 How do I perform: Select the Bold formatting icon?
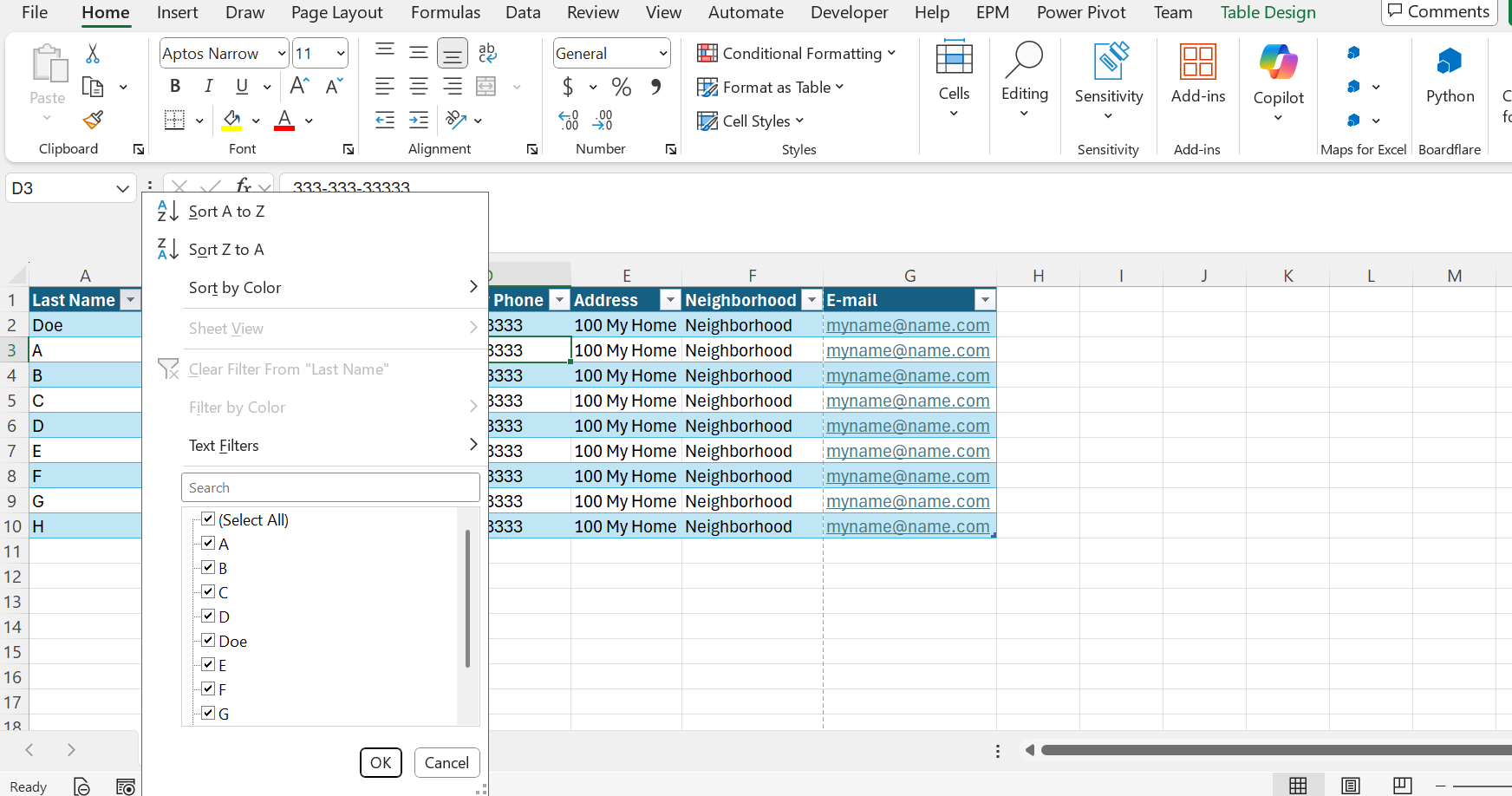(x=175, y=86)
